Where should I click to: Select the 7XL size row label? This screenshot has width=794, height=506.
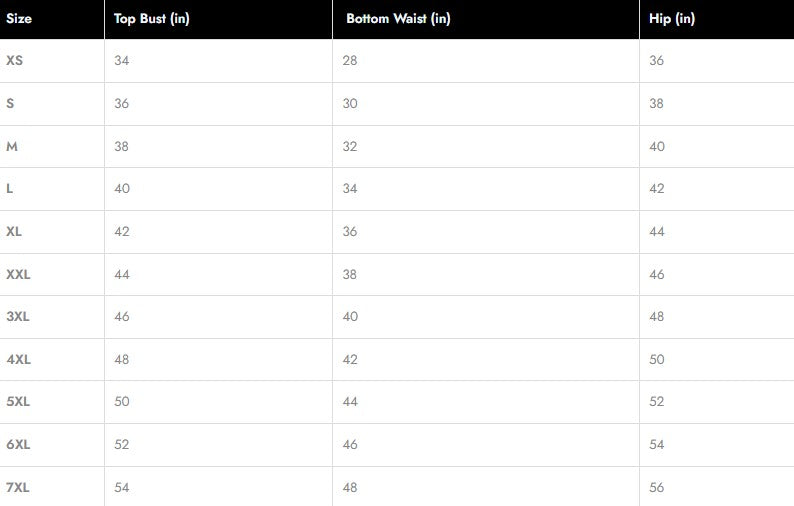click(x=18, y=487)
